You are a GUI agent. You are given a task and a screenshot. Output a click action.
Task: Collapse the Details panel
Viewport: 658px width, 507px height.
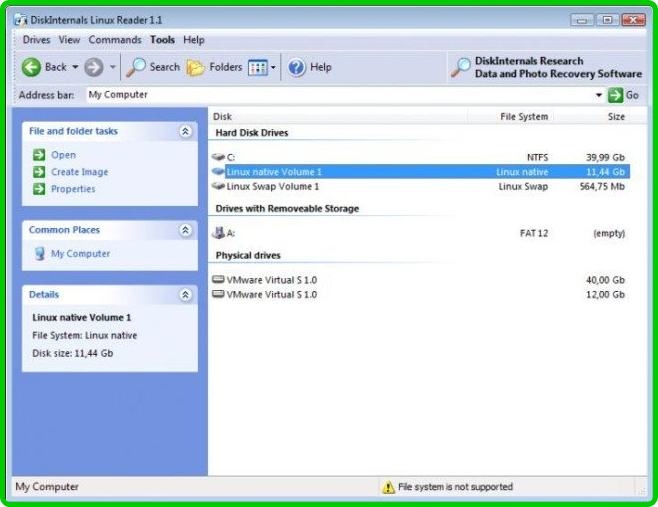click(185, 295)
